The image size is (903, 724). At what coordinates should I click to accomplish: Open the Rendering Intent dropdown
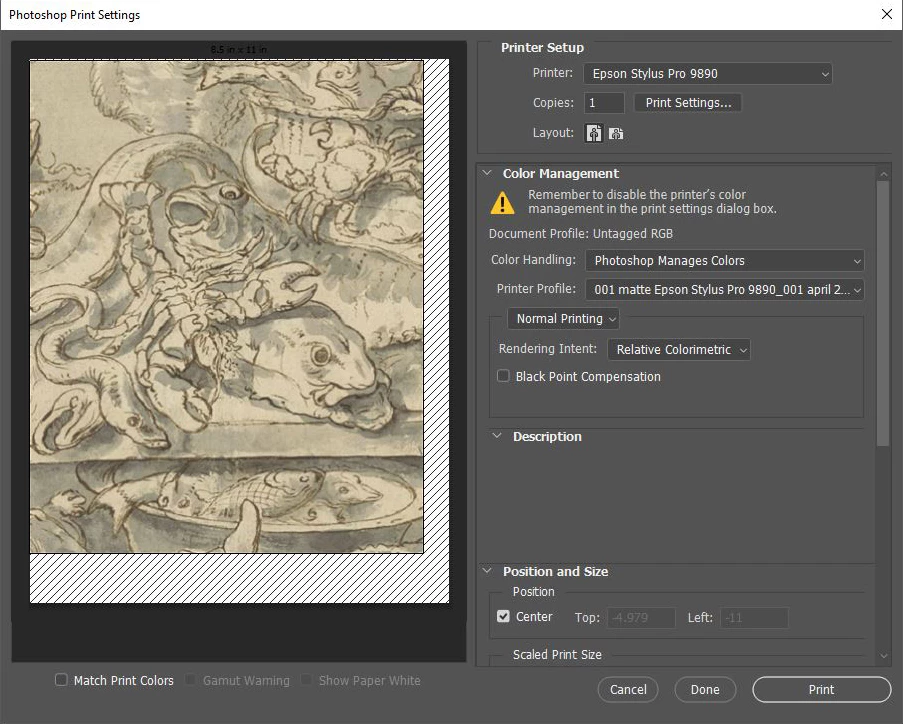679,350
